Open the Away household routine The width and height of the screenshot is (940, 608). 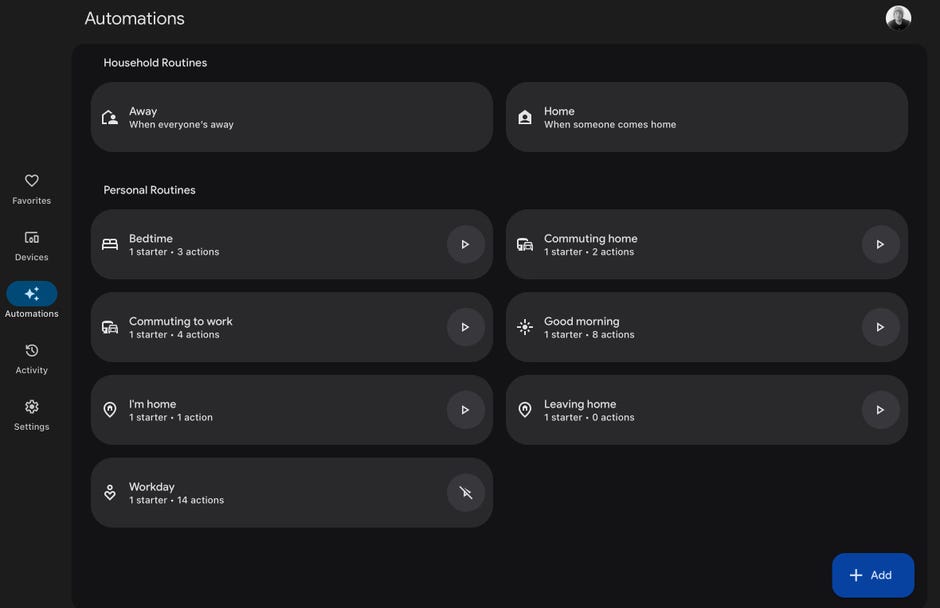[x=291, y=117]
